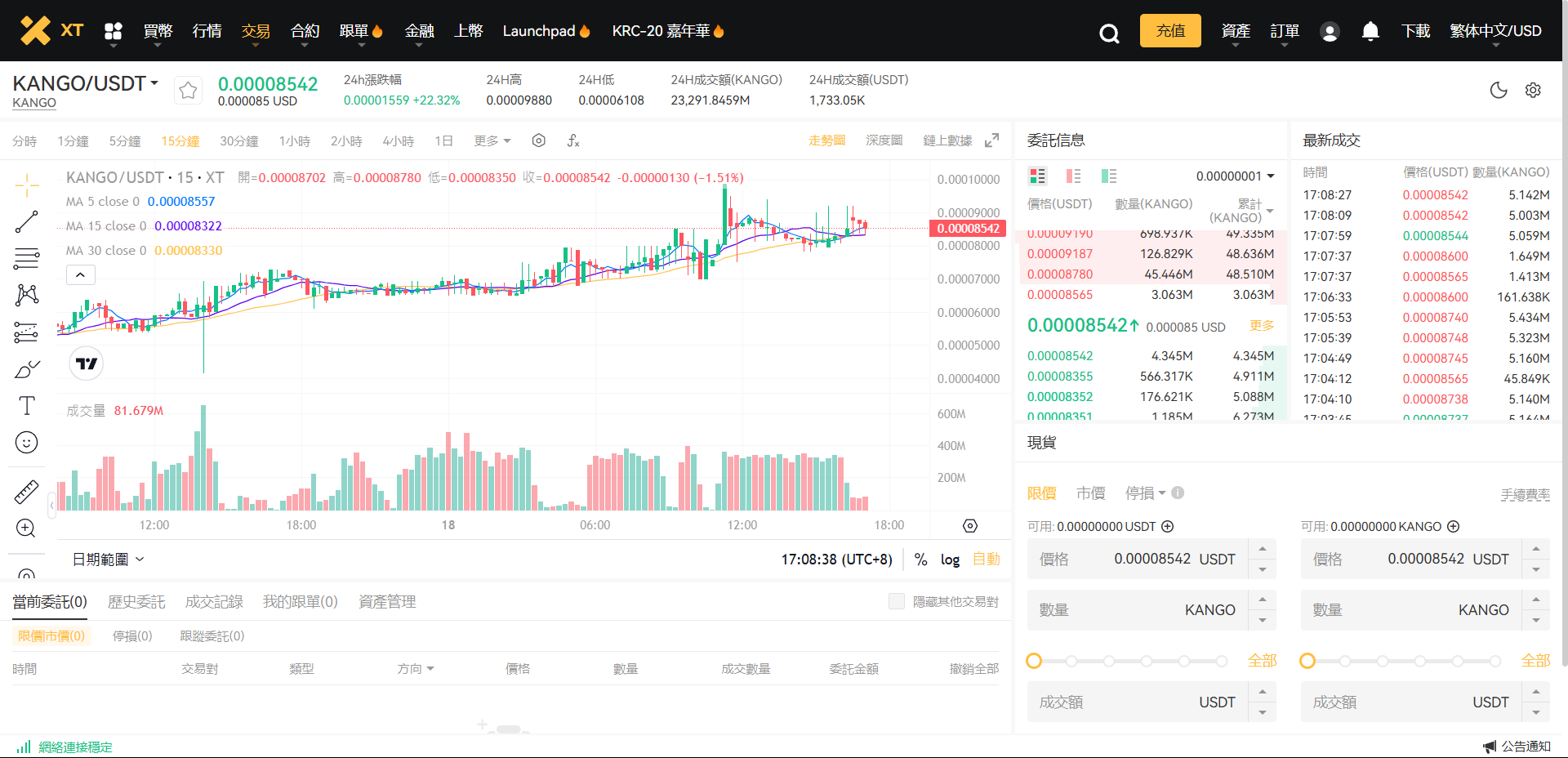Select the 5 minute interval

(125, 141)
